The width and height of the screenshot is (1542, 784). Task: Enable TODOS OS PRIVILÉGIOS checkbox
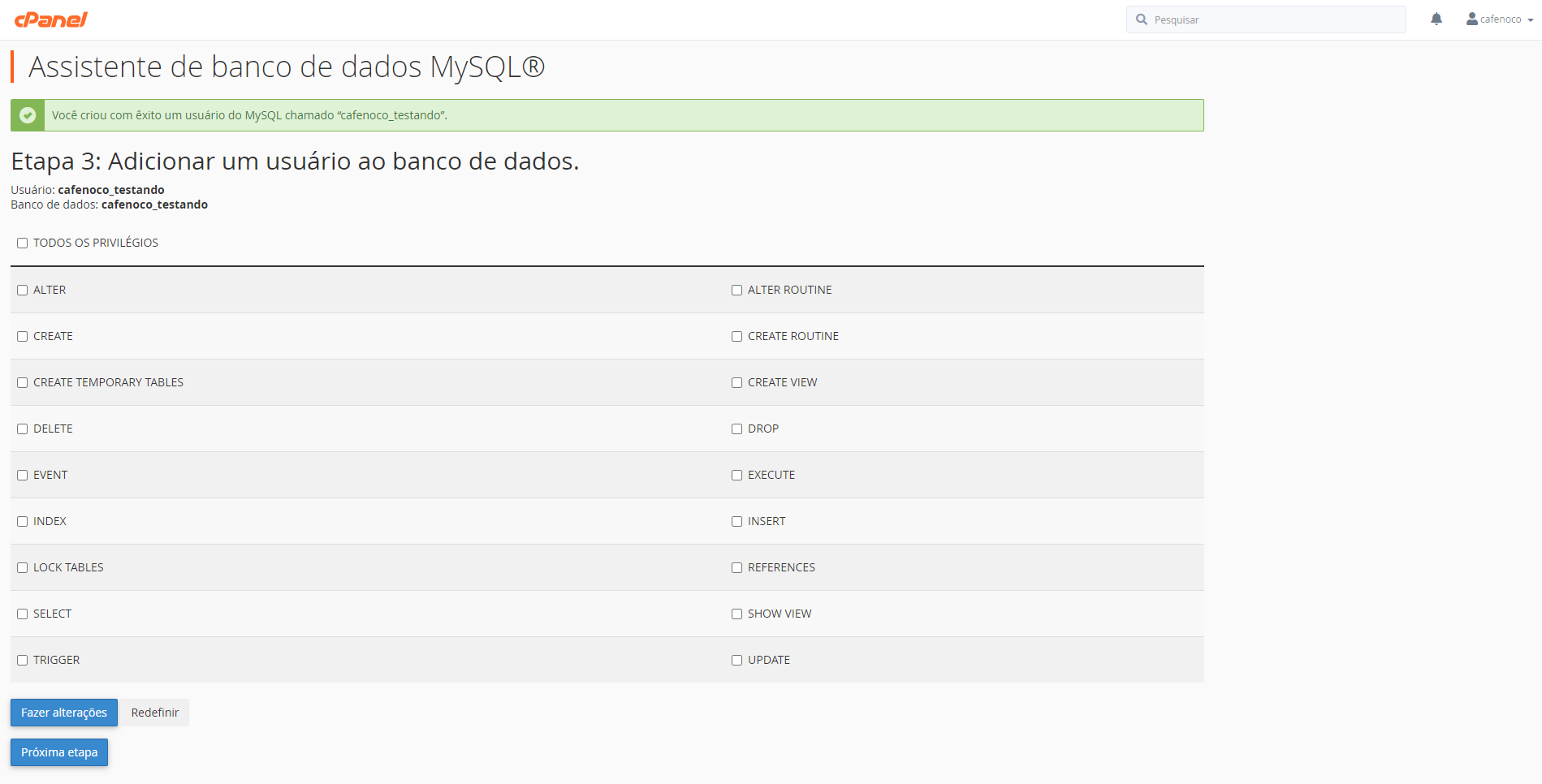(x=23, y=243)
